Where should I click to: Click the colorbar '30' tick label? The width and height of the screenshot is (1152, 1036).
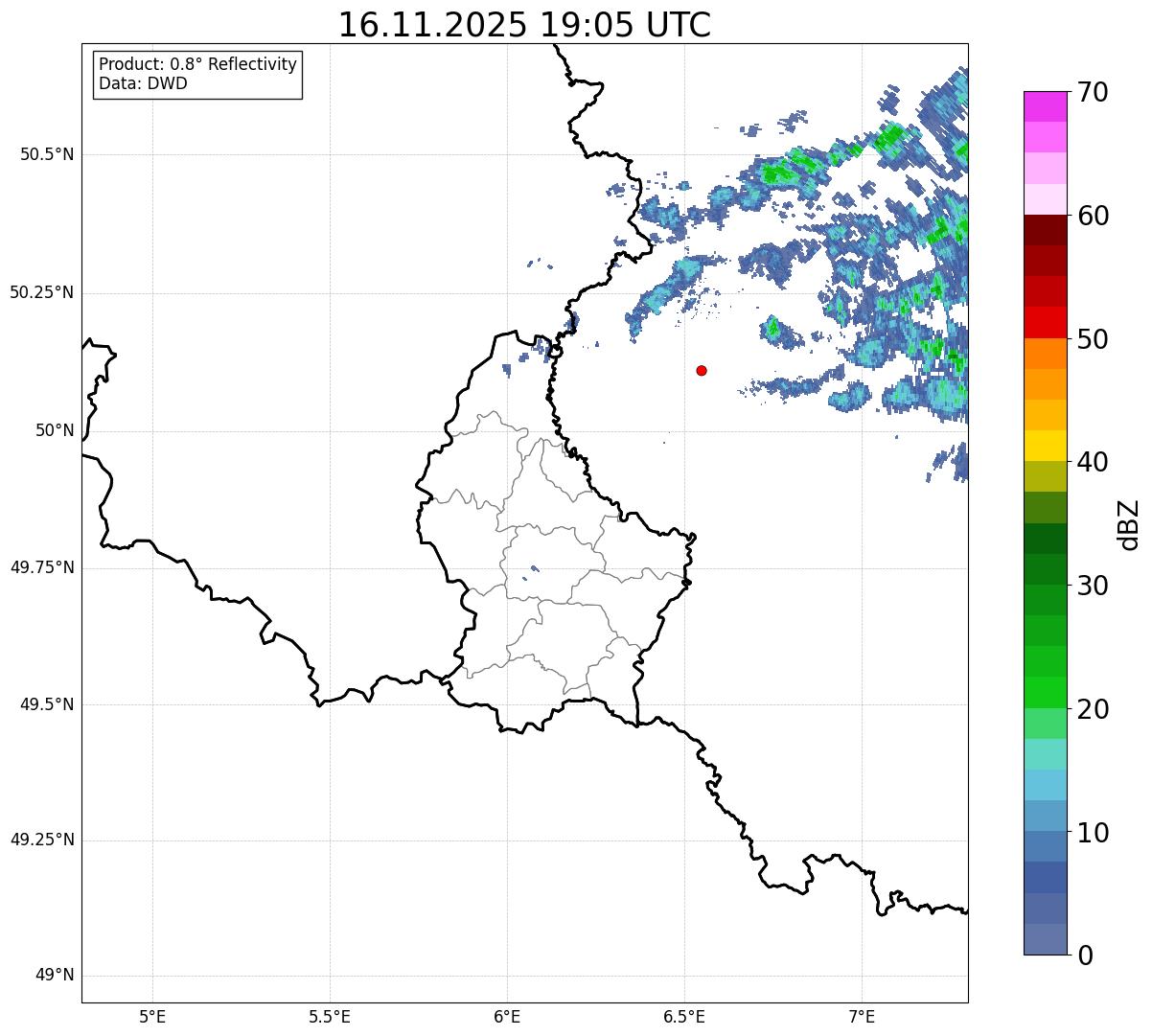coord(1093,586)
